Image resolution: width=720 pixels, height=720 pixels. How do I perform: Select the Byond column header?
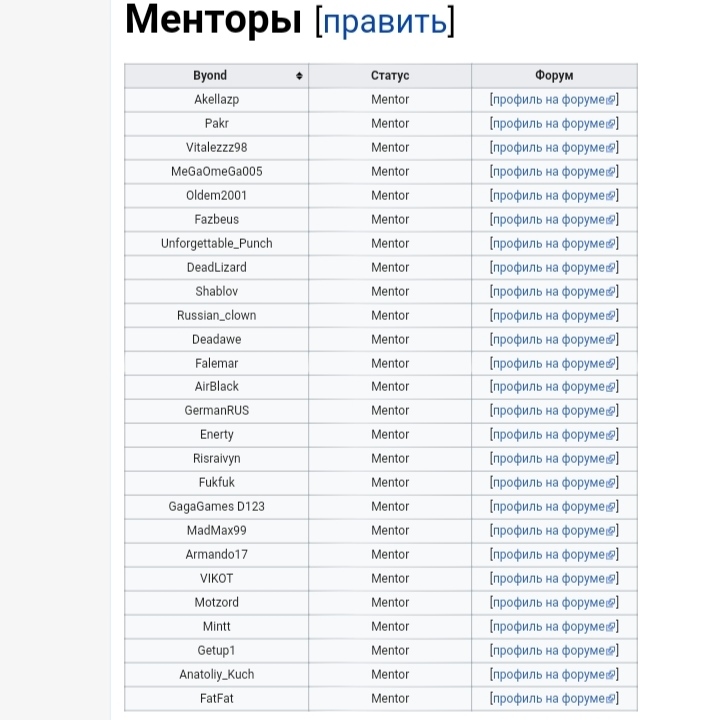[x=216, y=76]
